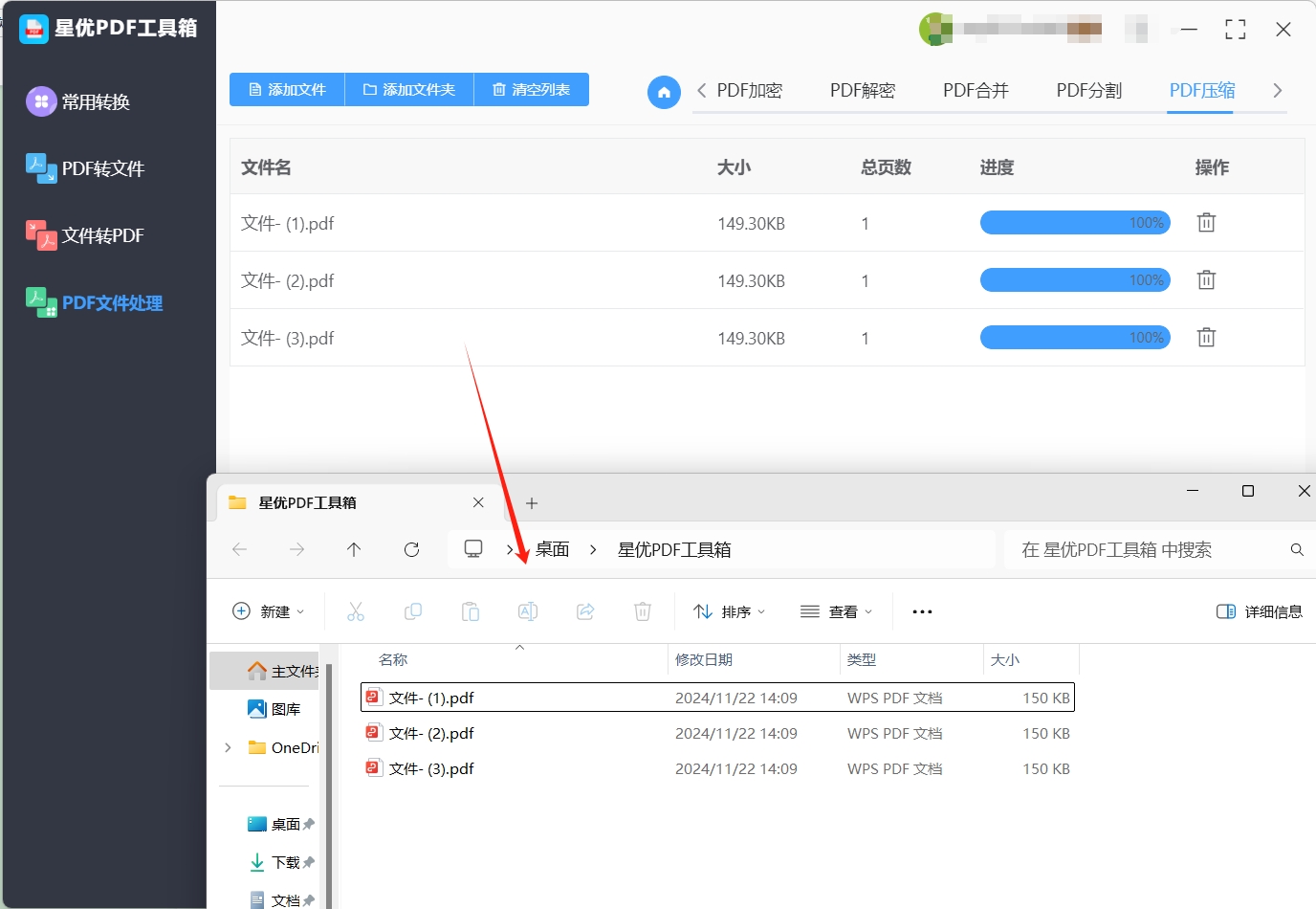
Task: Click the Paste icon in Explorer toolbar
Action: [x=471, y=611]
